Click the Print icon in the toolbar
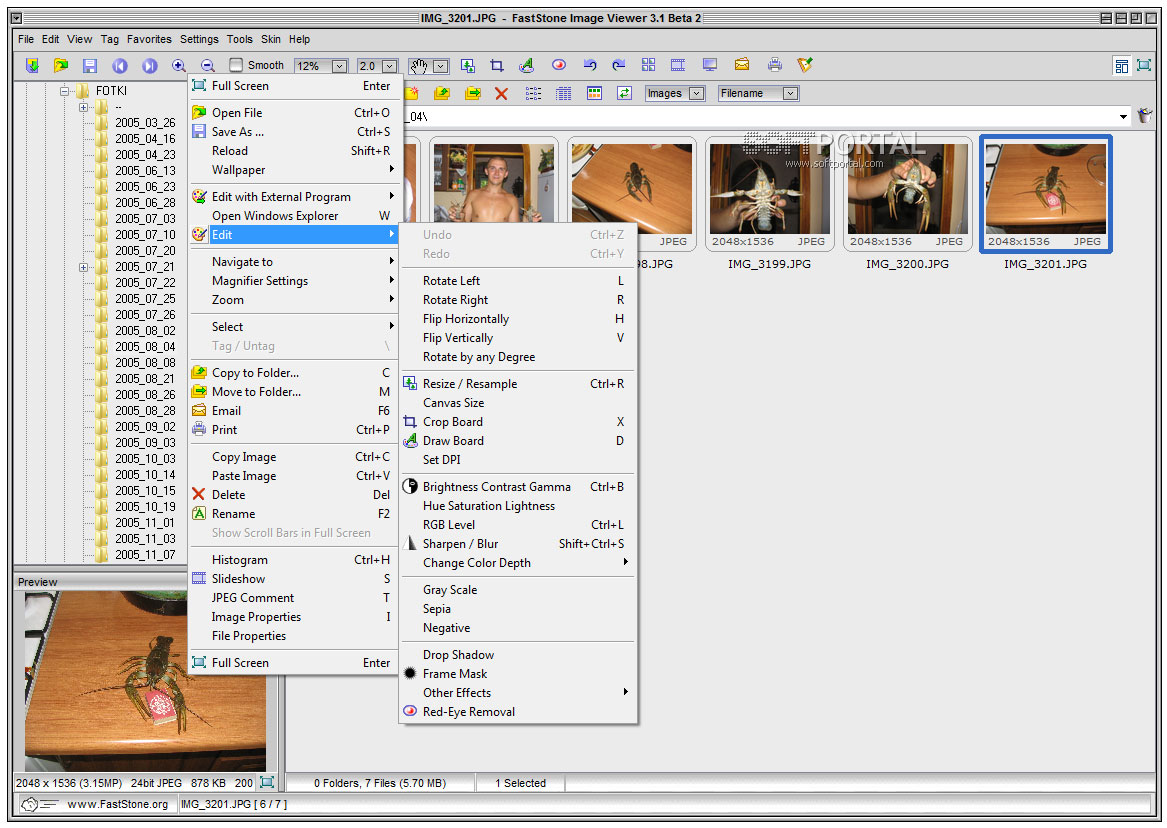 click(x=773, y=65)
